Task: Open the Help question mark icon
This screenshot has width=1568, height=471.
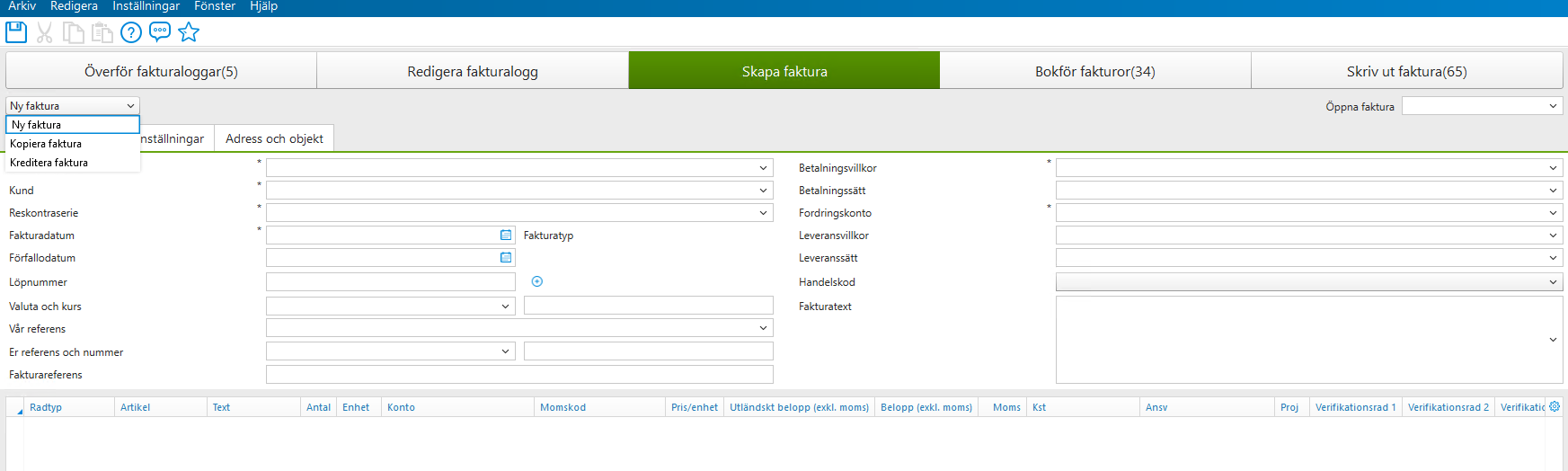Action: 131,32
